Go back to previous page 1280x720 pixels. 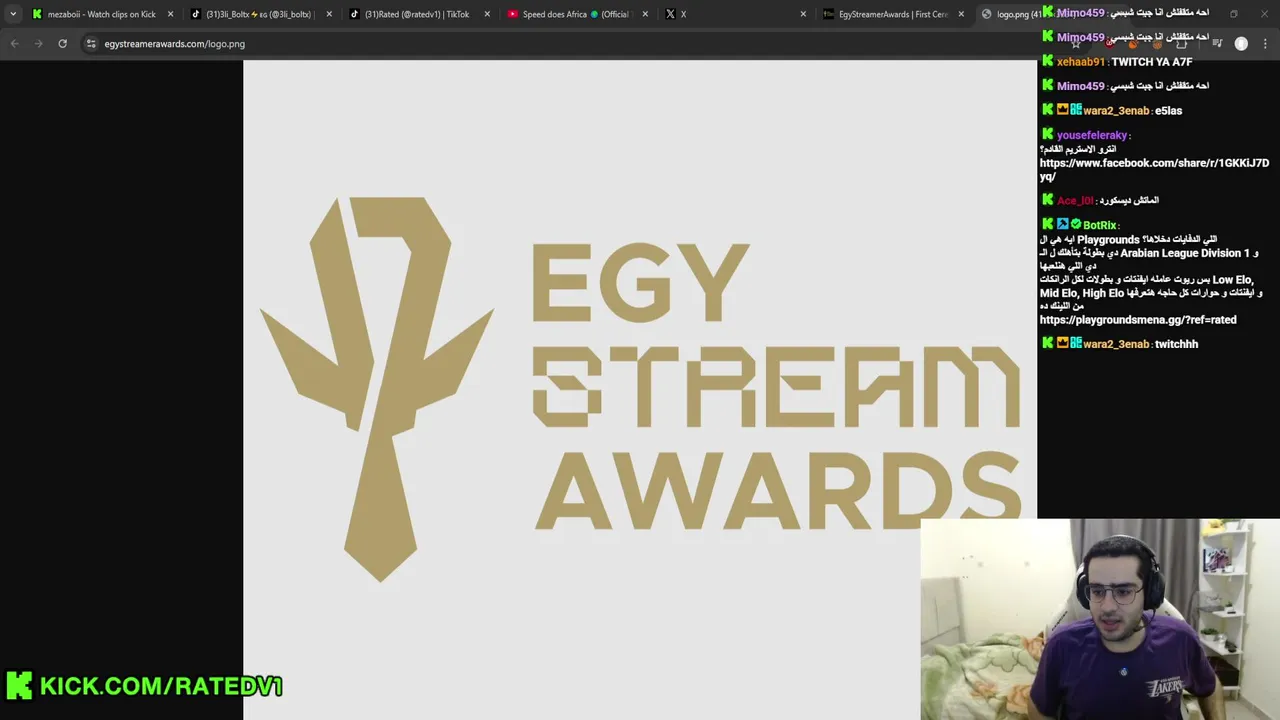point(14,44)
